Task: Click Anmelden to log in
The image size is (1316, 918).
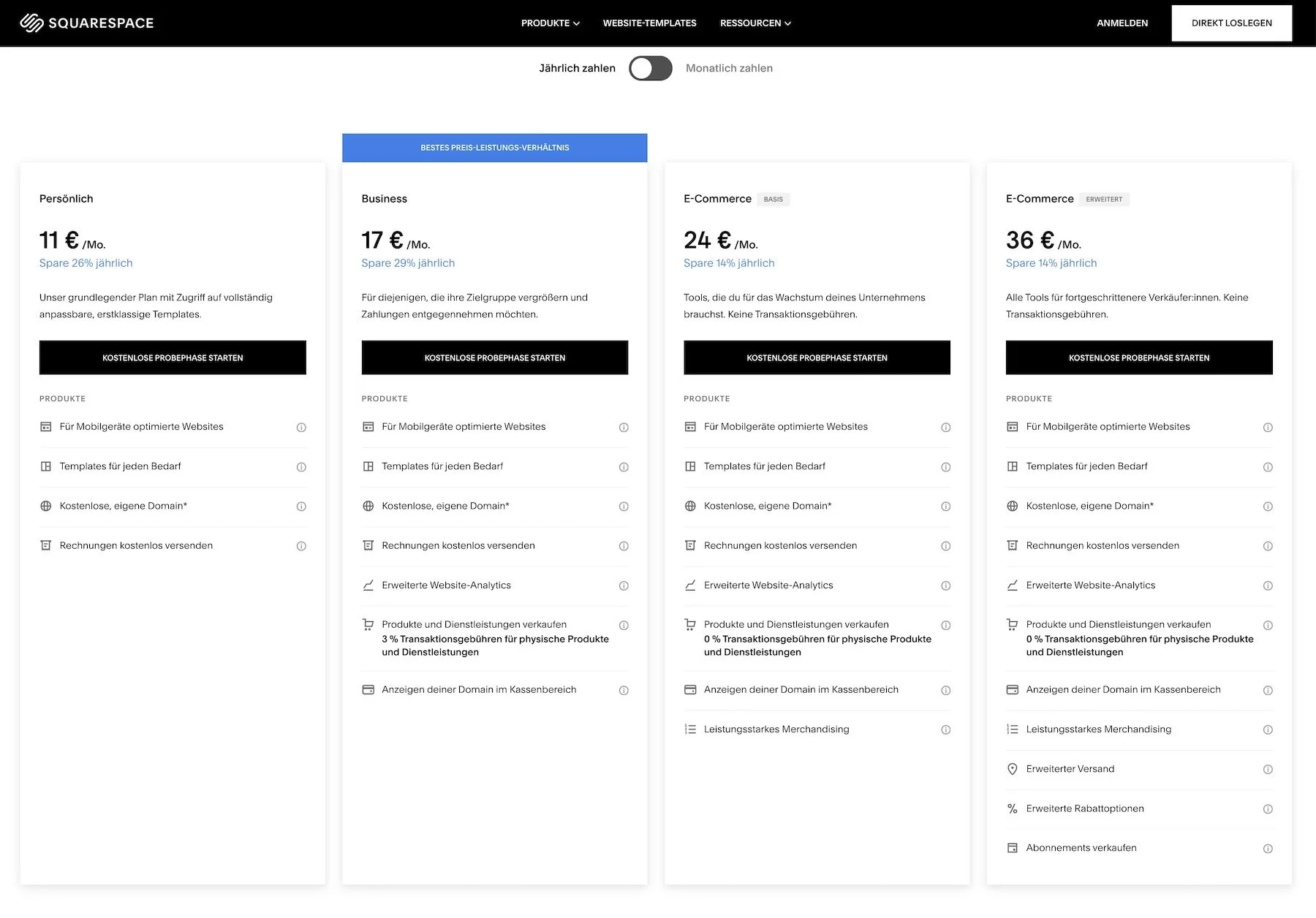Action: tap(1122, 23)
